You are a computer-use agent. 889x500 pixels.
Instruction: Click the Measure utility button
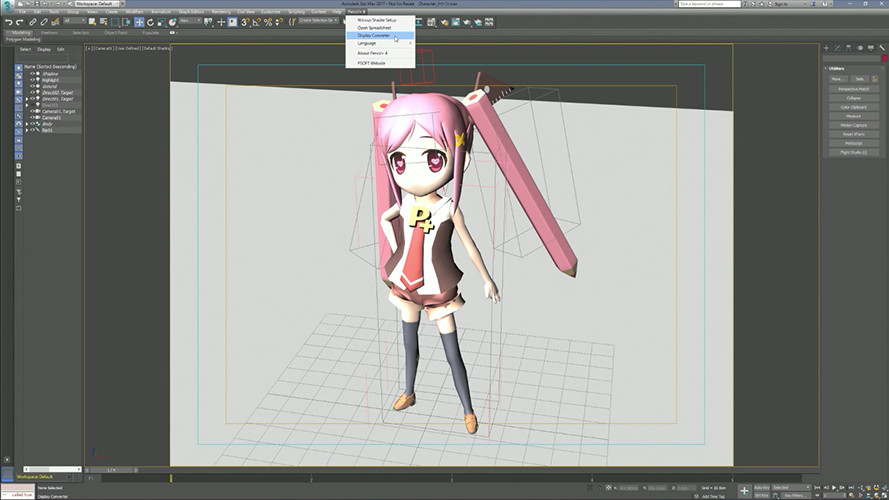(x=853, y=116)
